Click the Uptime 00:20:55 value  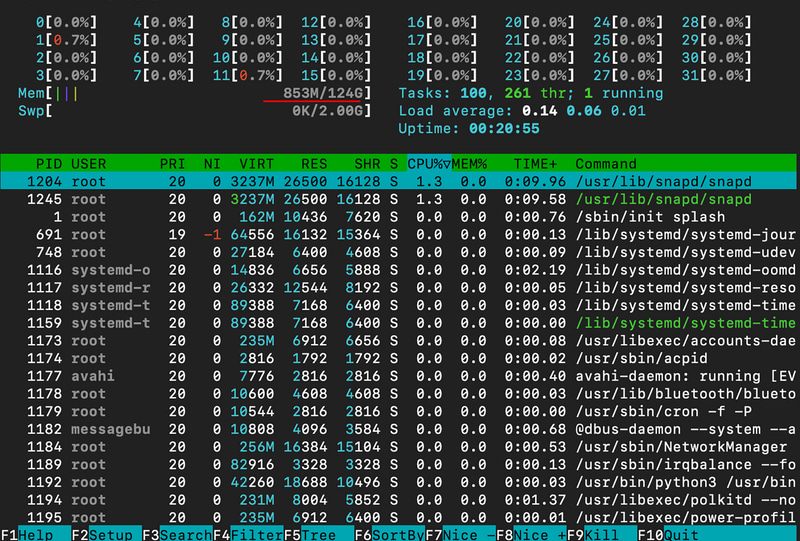pos(504,129)
